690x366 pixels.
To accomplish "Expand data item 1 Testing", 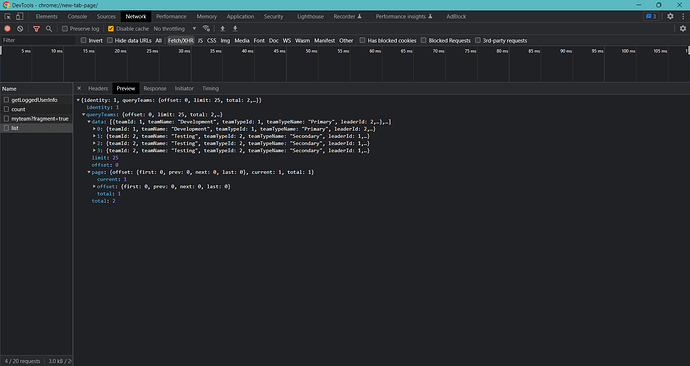I will [94, 136].
